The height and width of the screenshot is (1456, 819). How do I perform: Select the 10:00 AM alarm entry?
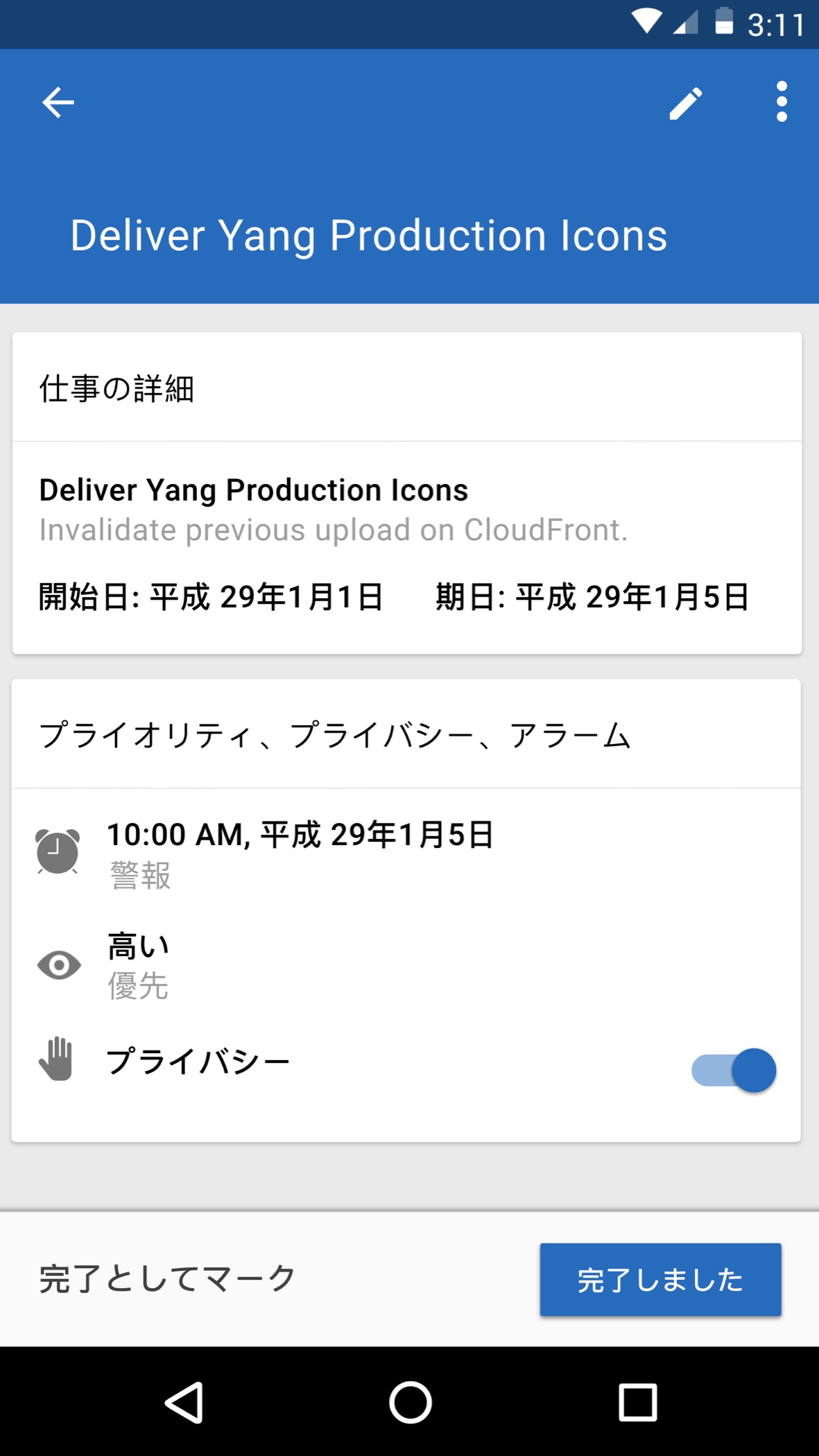point(300,835)
